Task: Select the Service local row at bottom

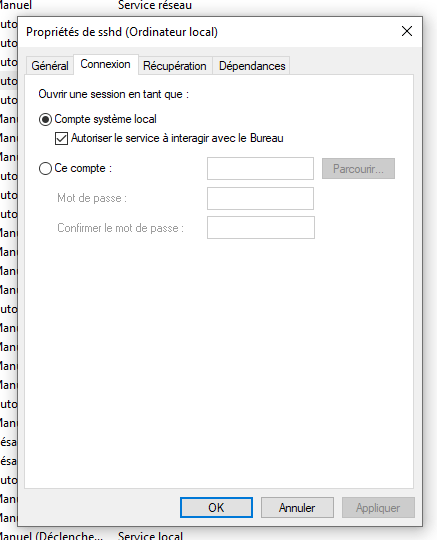Action: (x=150, y=535)
